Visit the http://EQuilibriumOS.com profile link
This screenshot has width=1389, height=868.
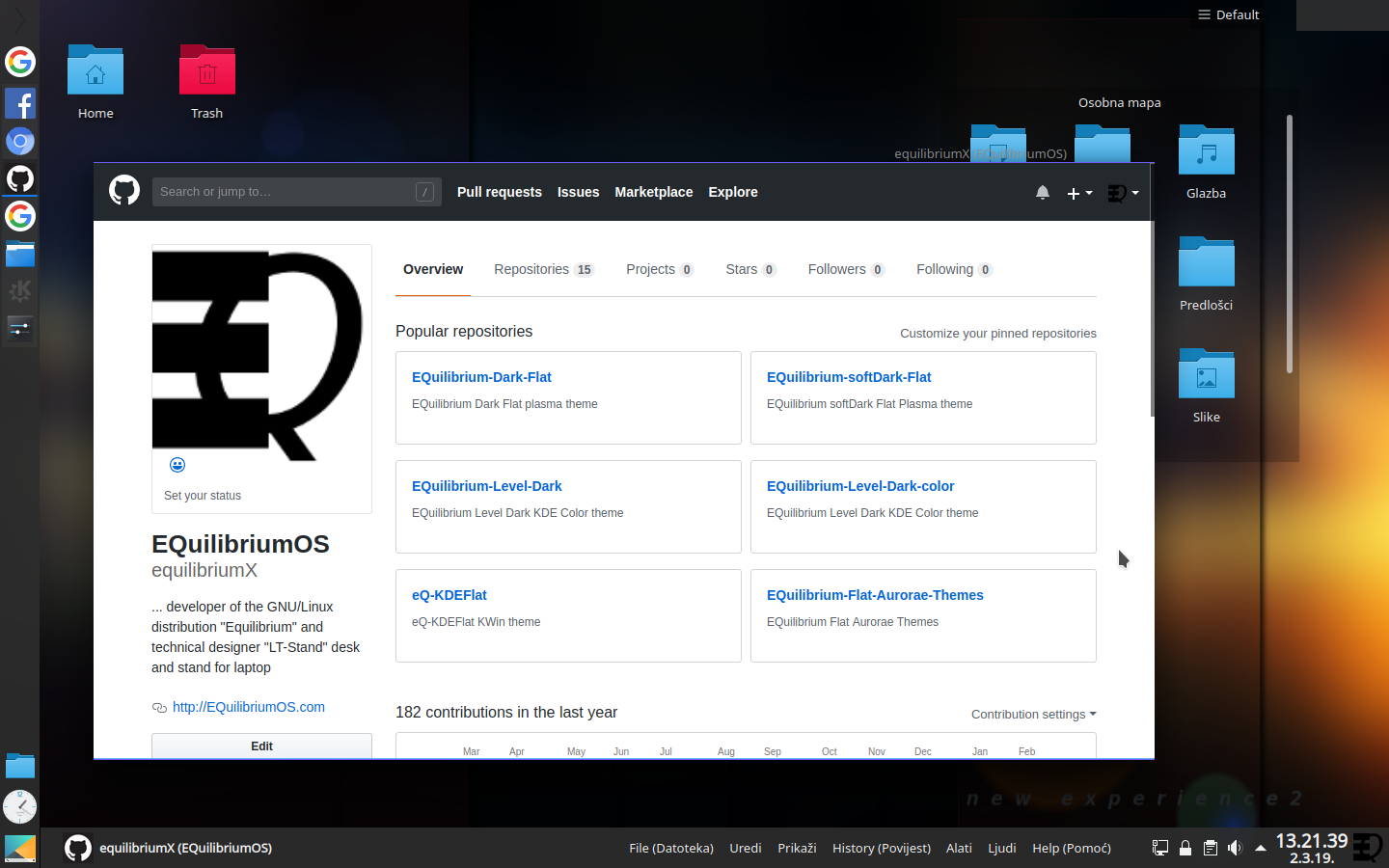[249, 707]
